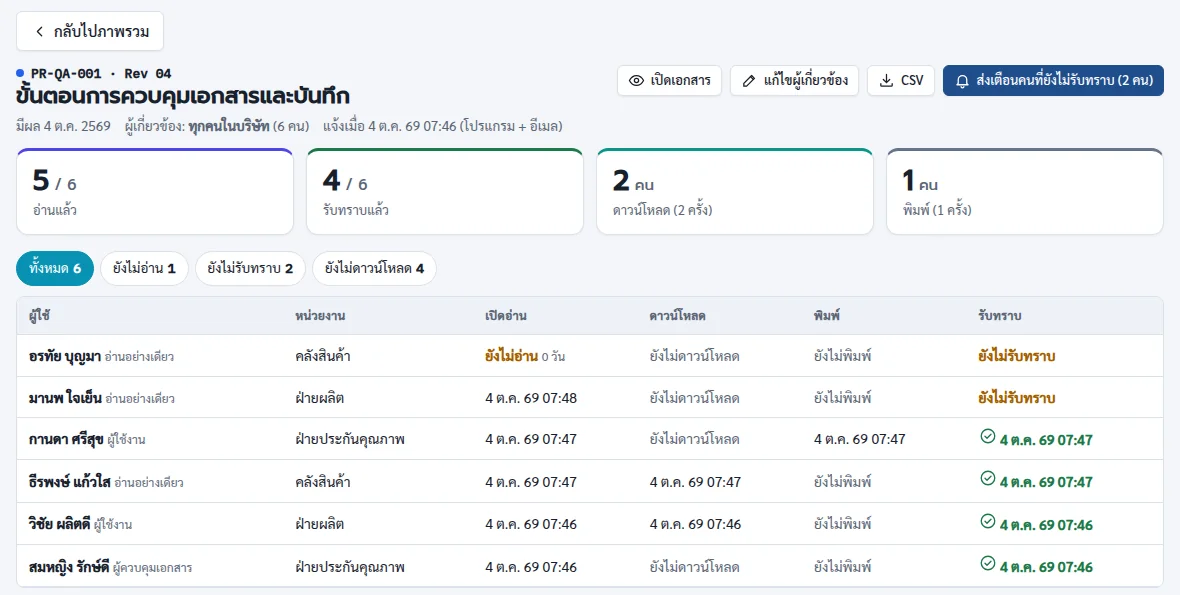Viewport: 1180px width, 595px height.
Task: Click the ดาวน์โหลด column header
Action: [x=677, y=316]
